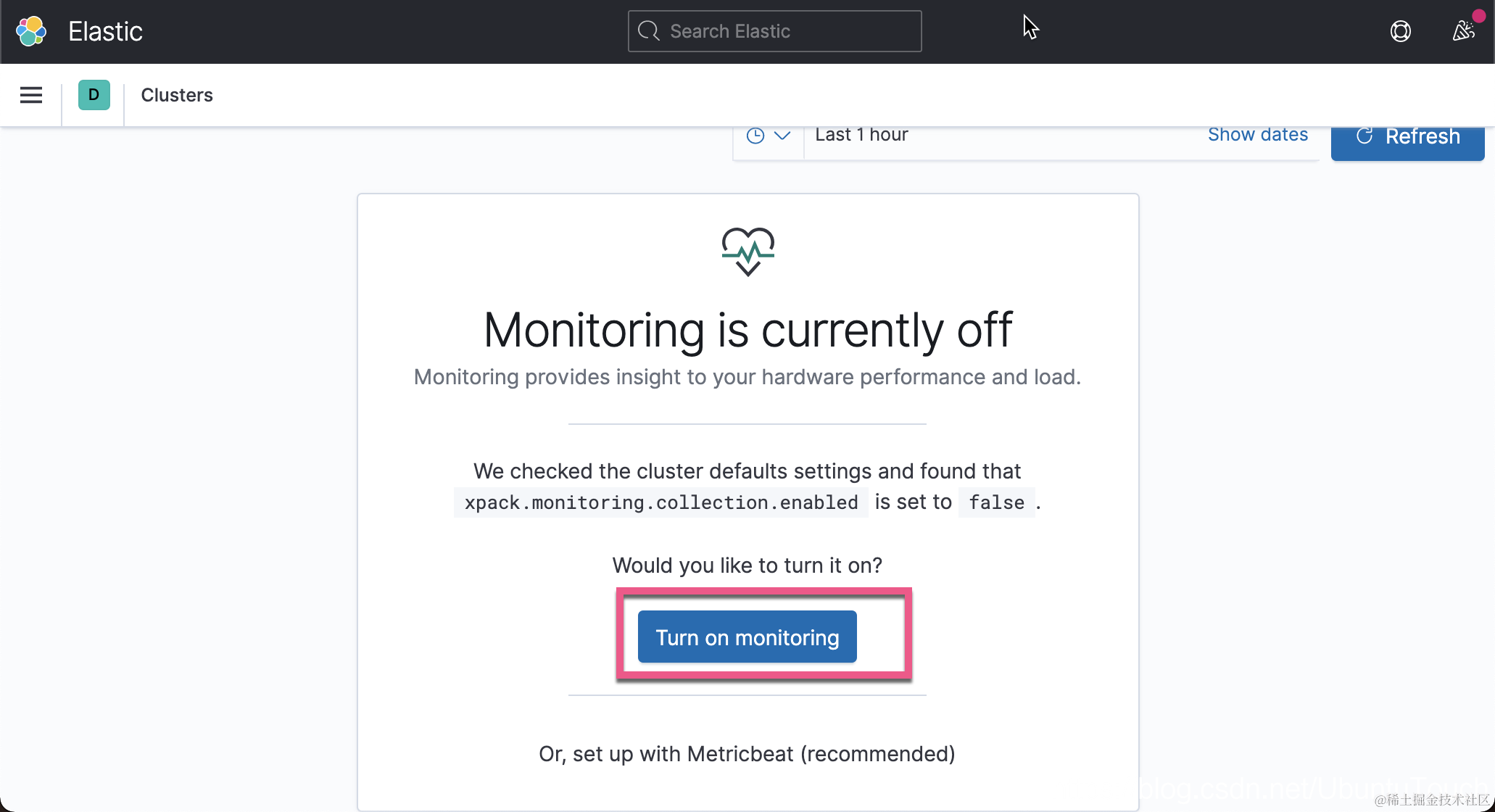Click the magnifier icon in search bar
Screen dimensions: 1495x812
(648, 31)
